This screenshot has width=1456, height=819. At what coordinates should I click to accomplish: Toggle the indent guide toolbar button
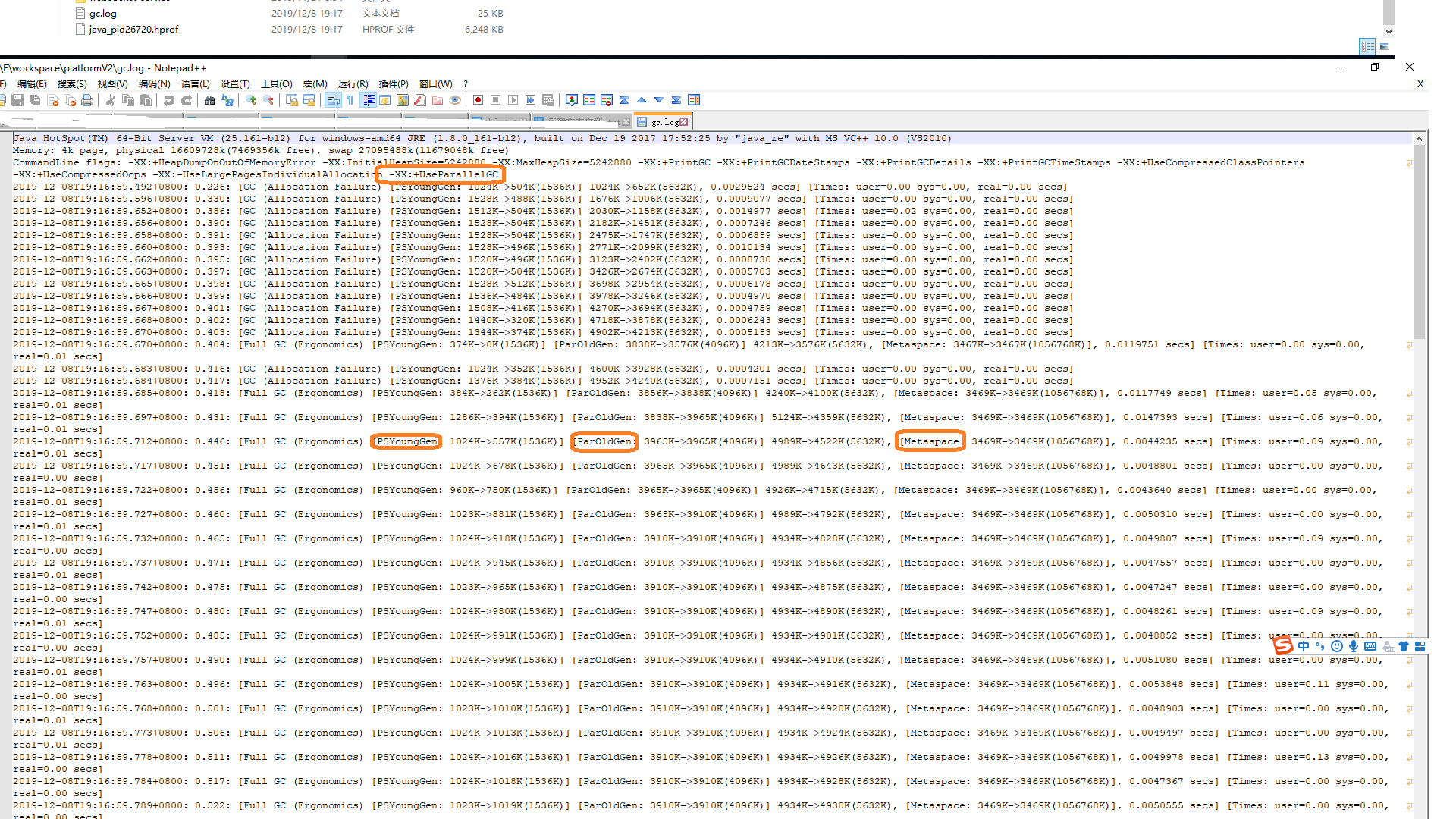tap(369, 100)
